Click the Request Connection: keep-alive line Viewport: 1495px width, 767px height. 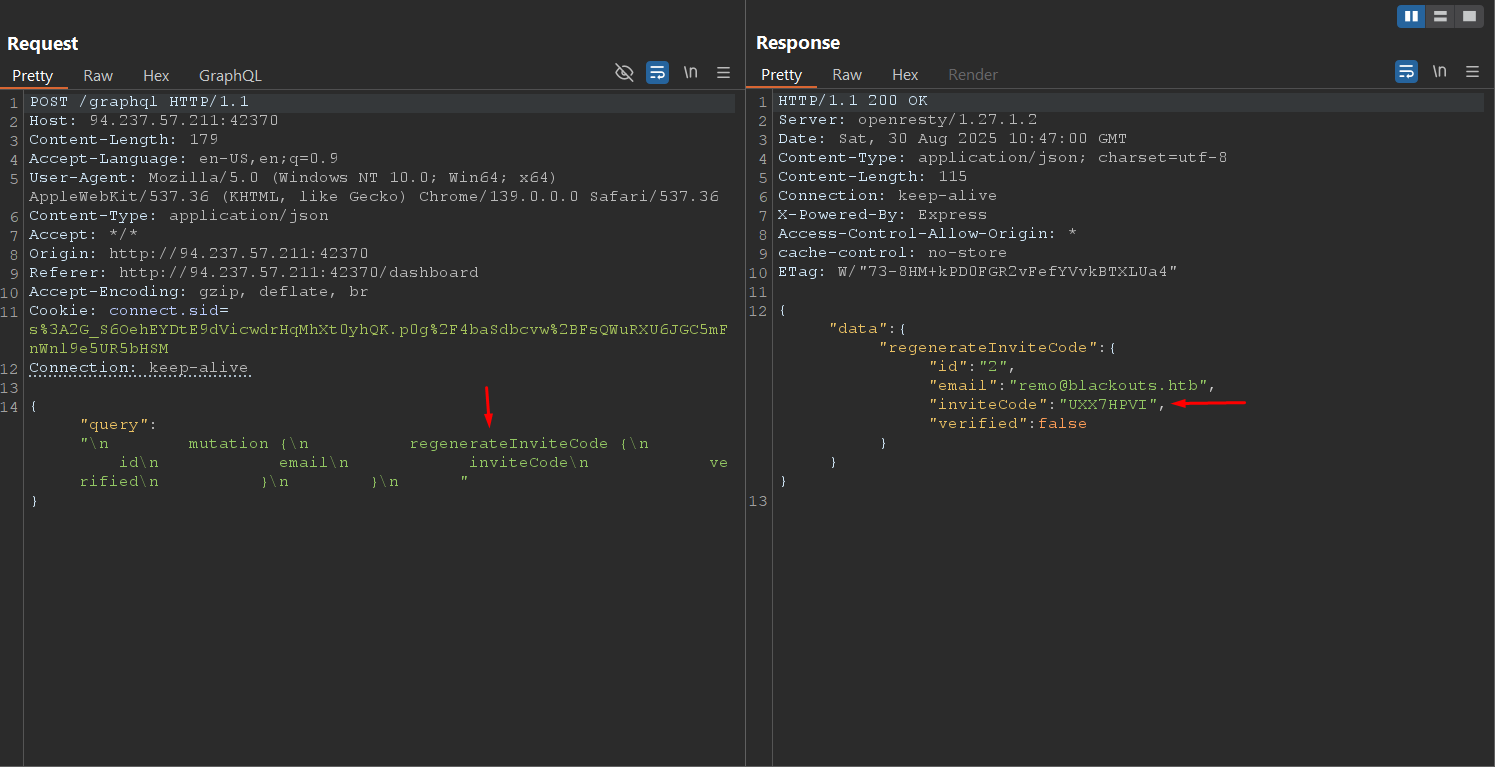(x=139, y=368)
